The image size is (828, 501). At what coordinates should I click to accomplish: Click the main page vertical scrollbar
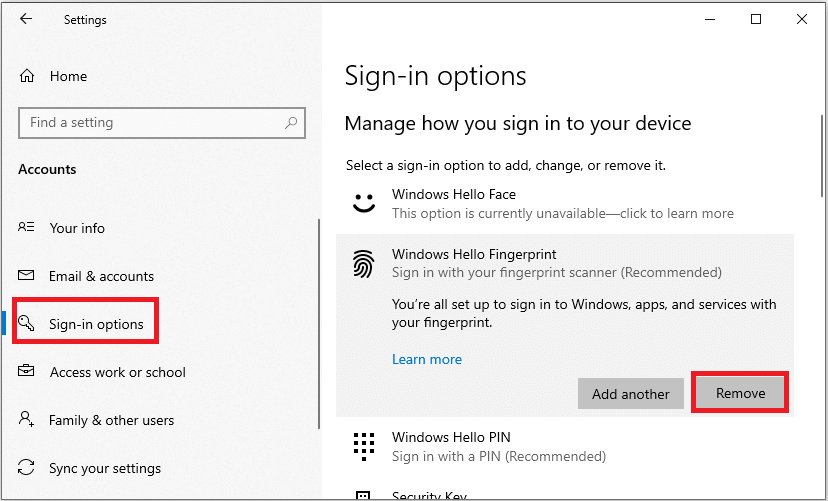click(823, 156)
